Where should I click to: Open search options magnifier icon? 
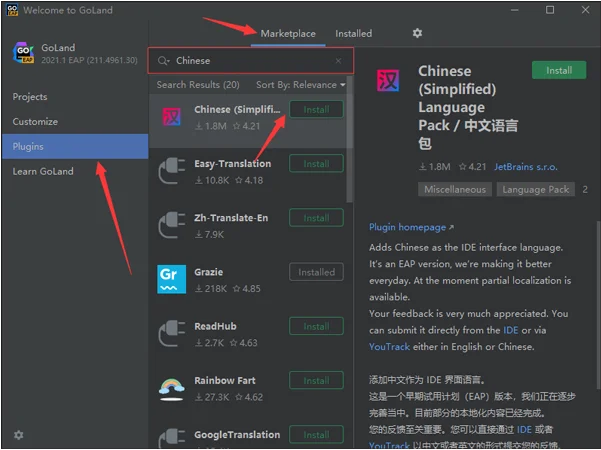[163, 61]
